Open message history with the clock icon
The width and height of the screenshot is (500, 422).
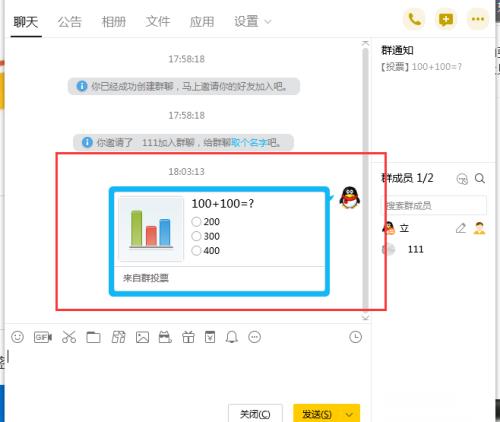355,337
